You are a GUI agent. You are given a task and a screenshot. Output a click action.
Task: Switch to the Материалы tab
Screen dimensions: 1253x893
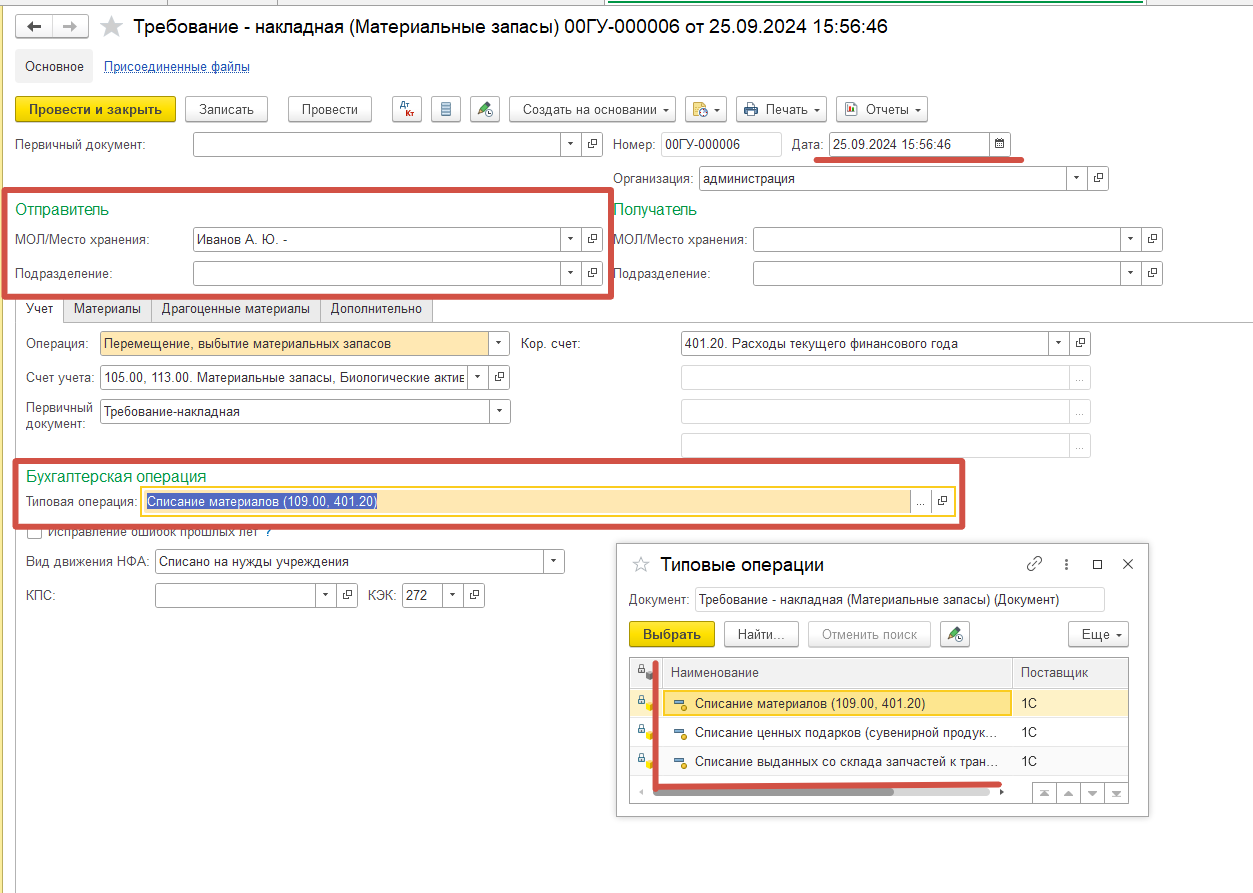[x=107, y=309]
